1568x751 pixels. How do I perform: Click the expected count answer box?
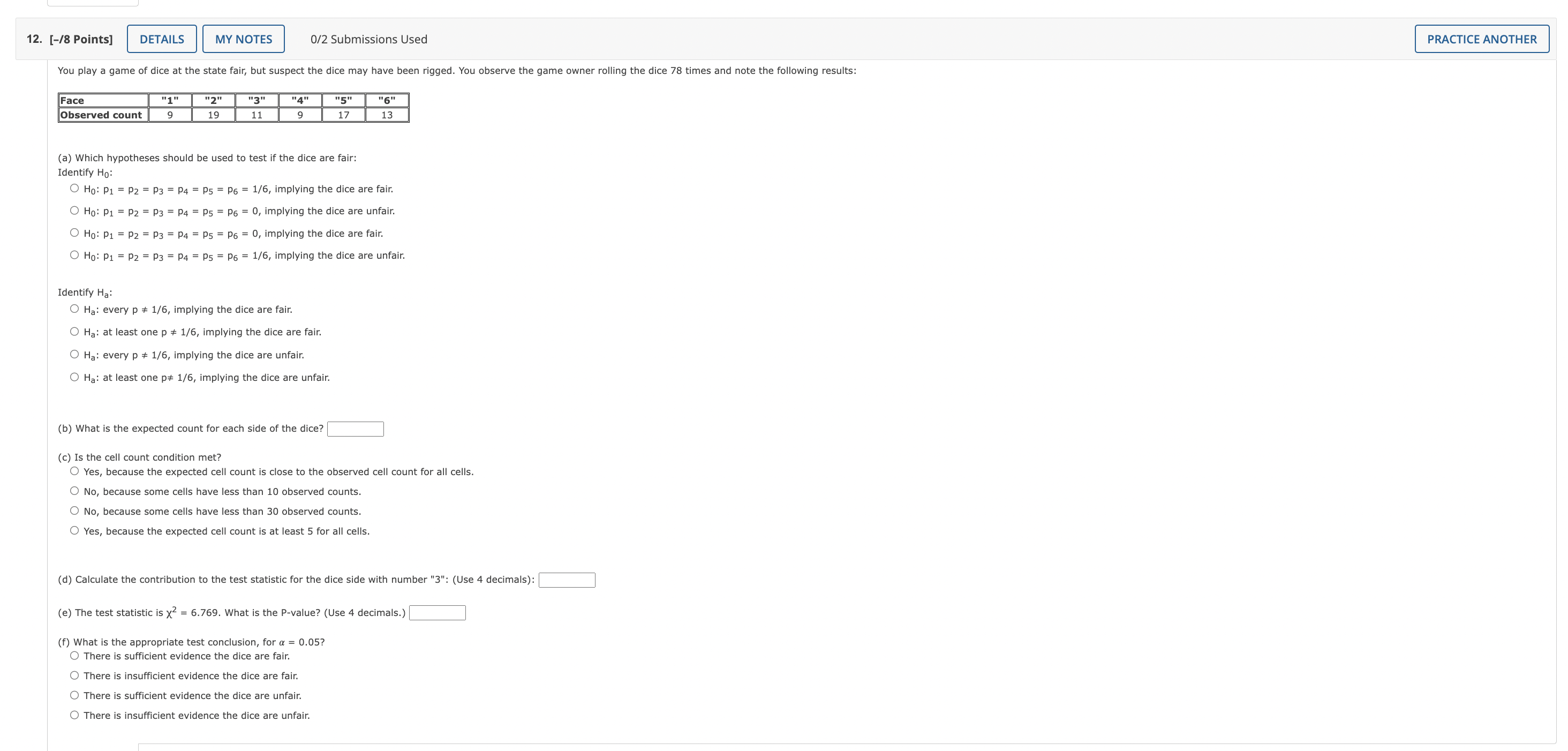(x=355, y=429)
